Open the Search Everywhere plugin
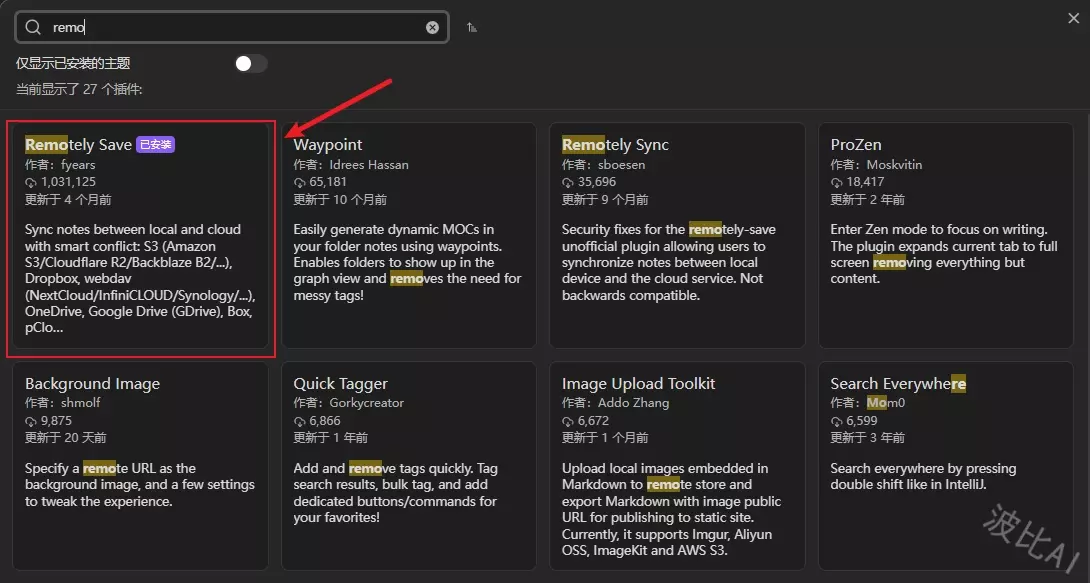The image size is (1090, 583). [946, 466]
